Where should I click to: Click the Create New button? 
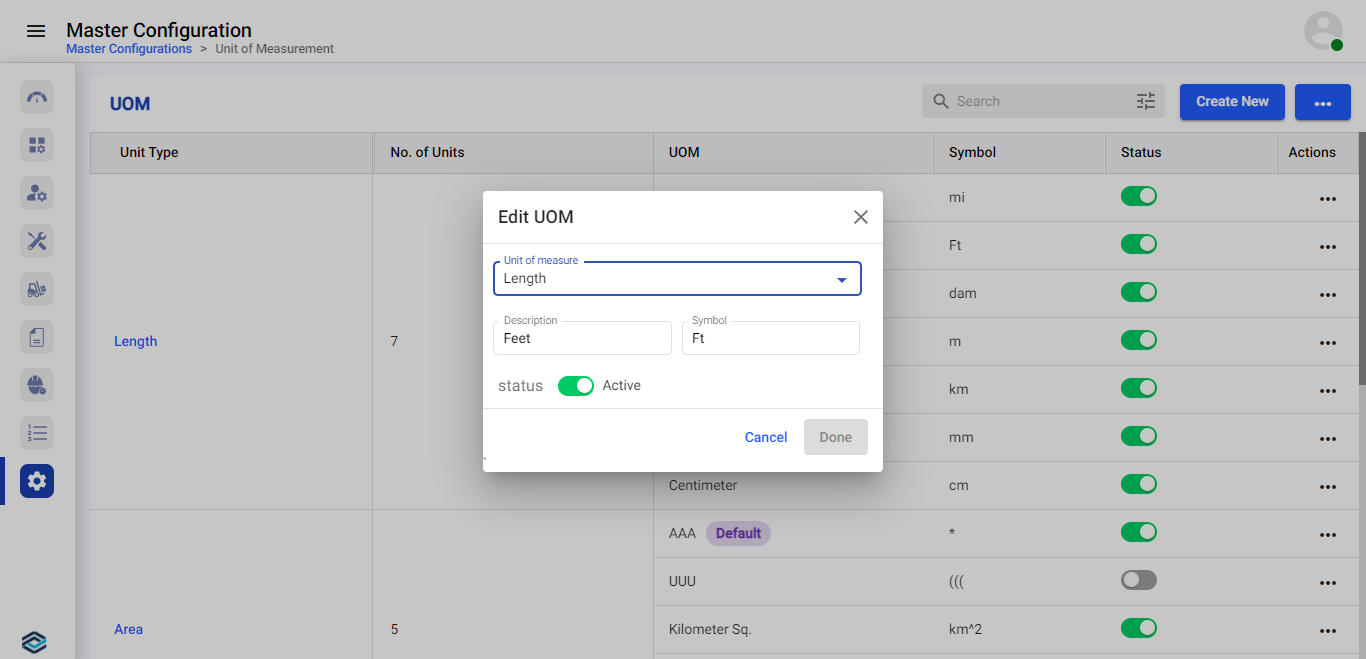1231,102
